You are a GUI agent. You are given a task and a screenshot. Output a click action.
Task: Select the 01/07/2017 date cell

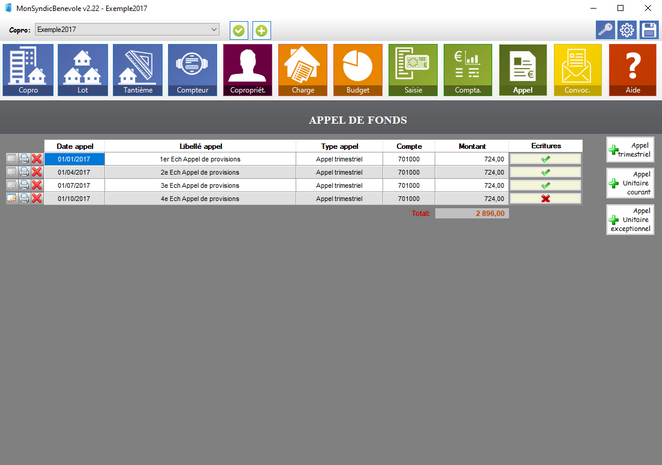click(x=74, y=185)
